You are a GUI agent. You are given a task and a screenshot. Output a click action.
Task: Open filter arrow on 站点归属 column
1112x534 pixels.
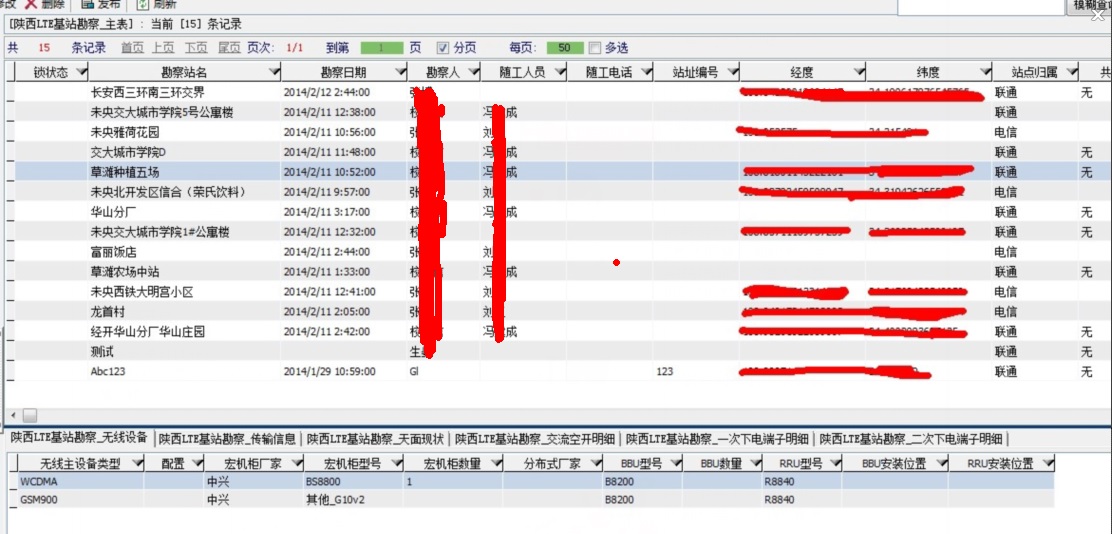1071,72
